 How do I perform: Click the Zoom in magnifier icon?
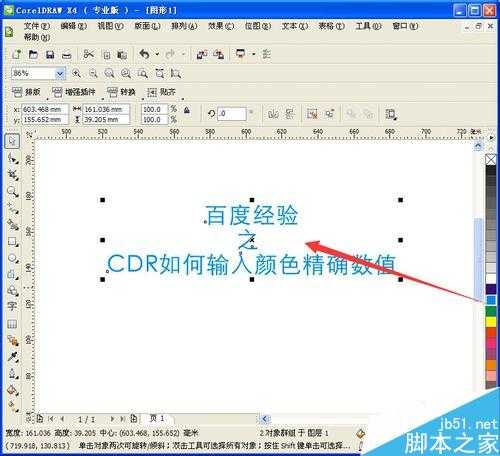click(76, 73)
